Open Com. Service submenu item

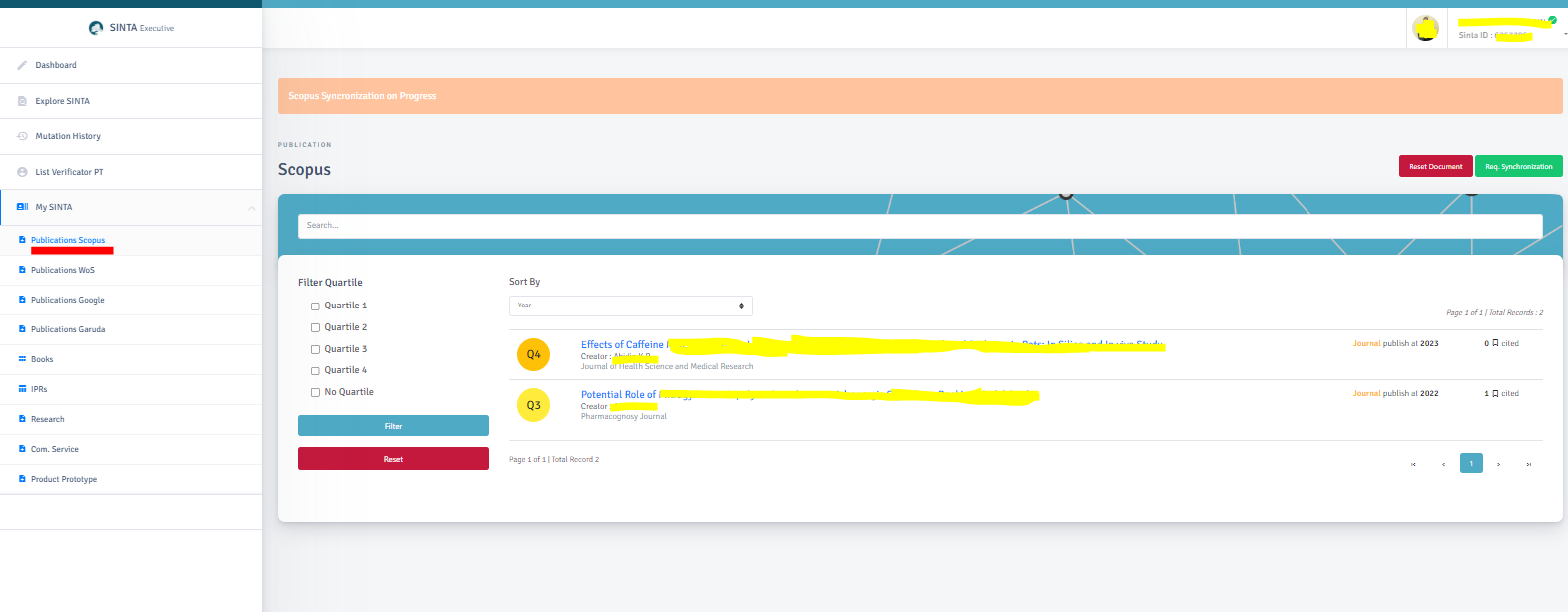coord(131,449)
